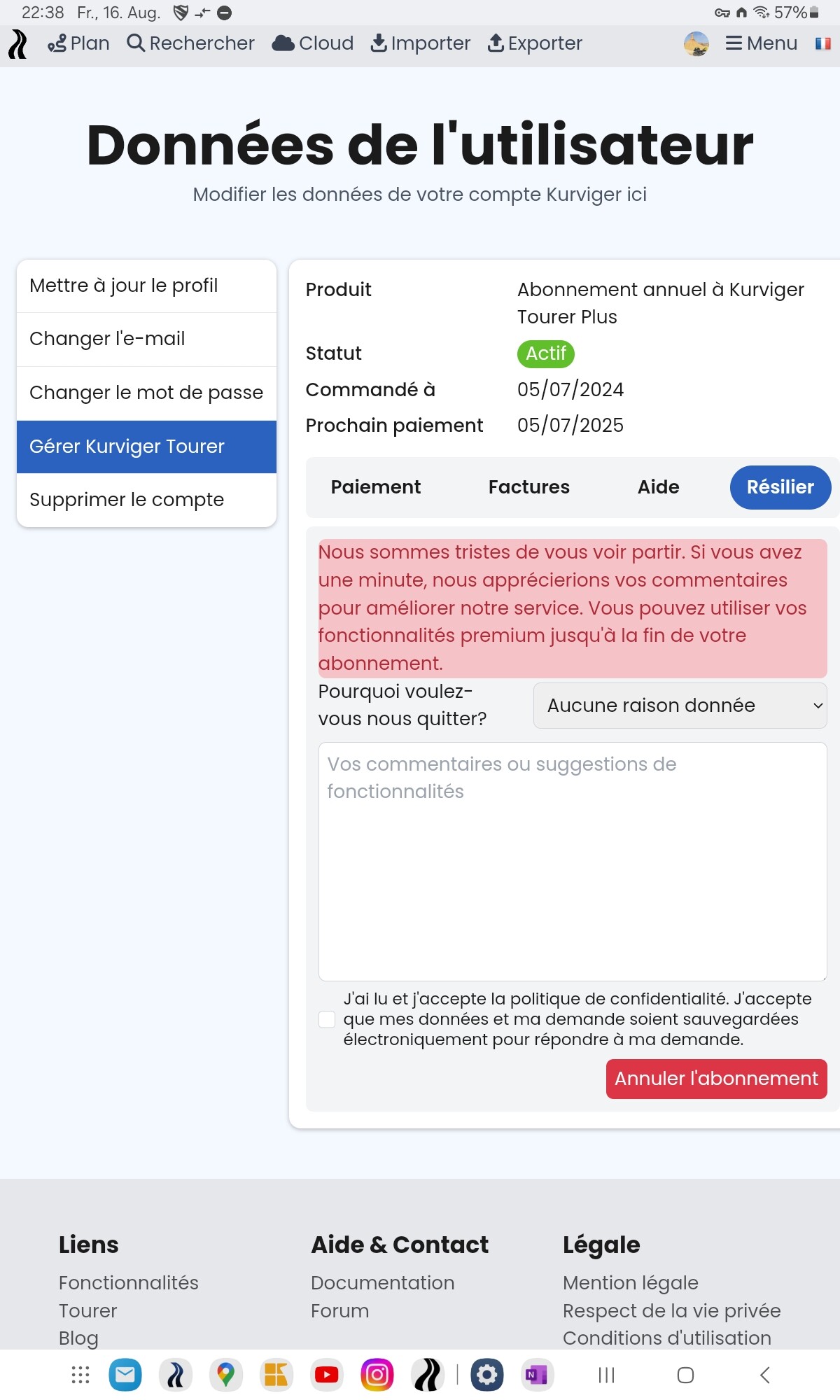Switch to the Paiement tab
The height and width of the screenshot is (1400, 840).
(x=376, y=487)
